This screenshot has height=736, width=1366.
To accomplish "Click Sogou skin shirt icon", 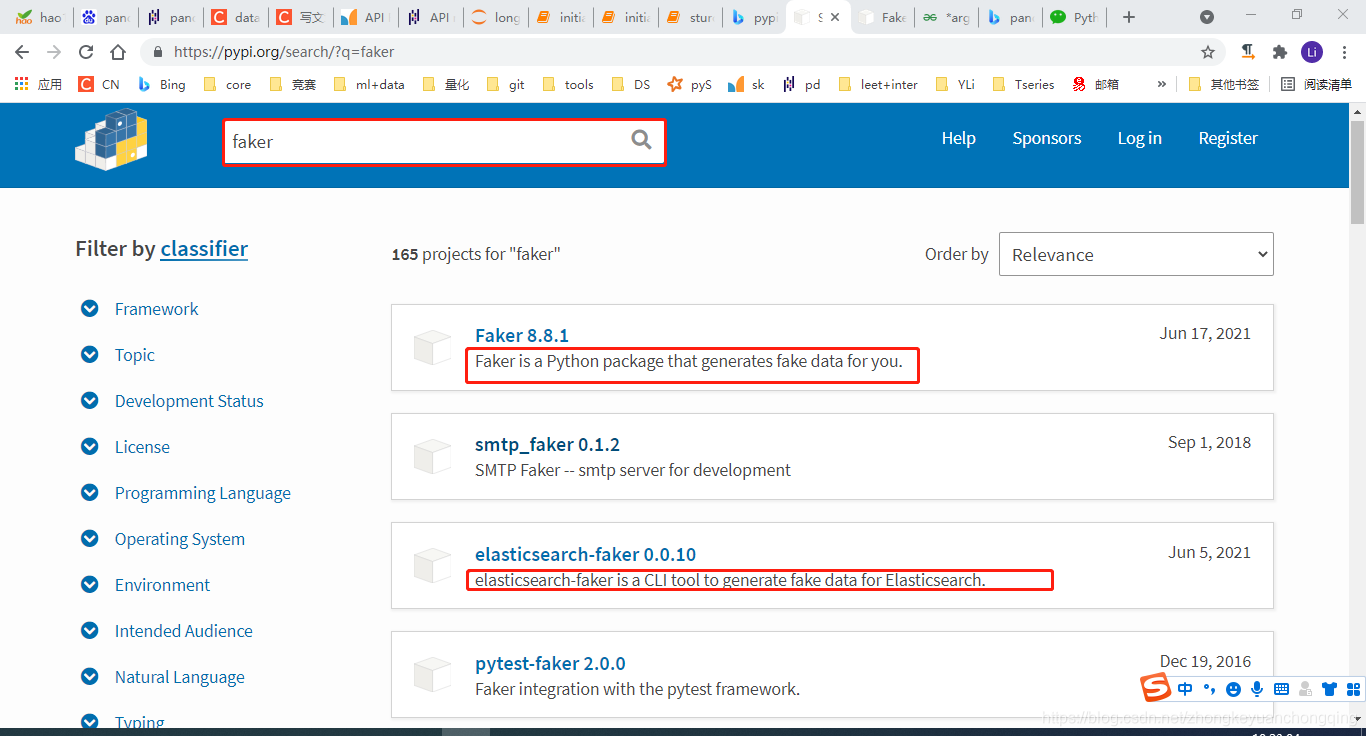I will click(x=1330, y=689).
